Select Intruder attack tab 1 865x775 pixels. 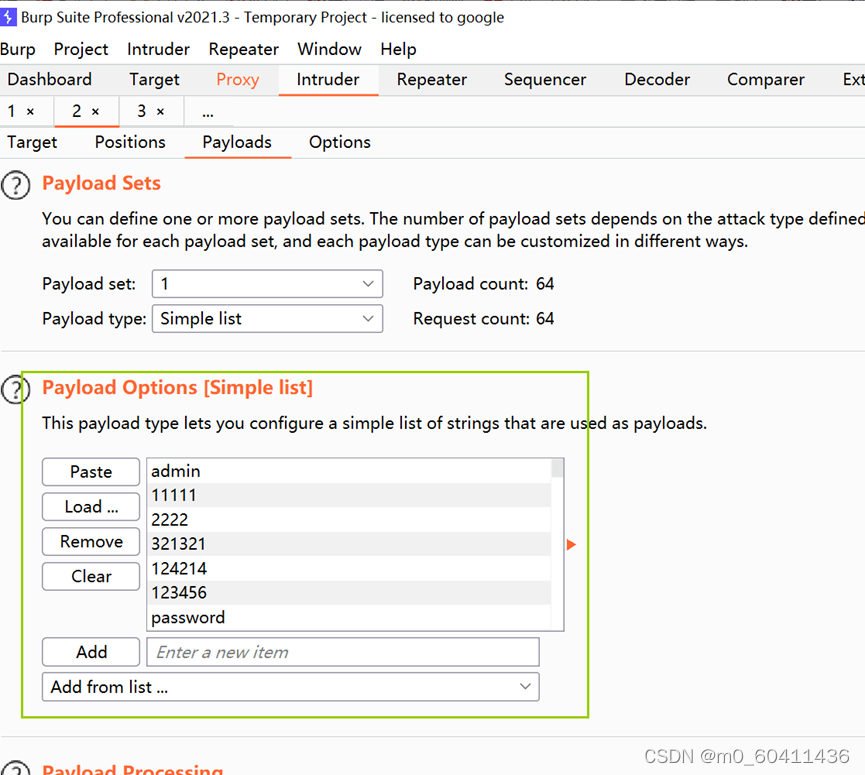[x=12, y=111]
